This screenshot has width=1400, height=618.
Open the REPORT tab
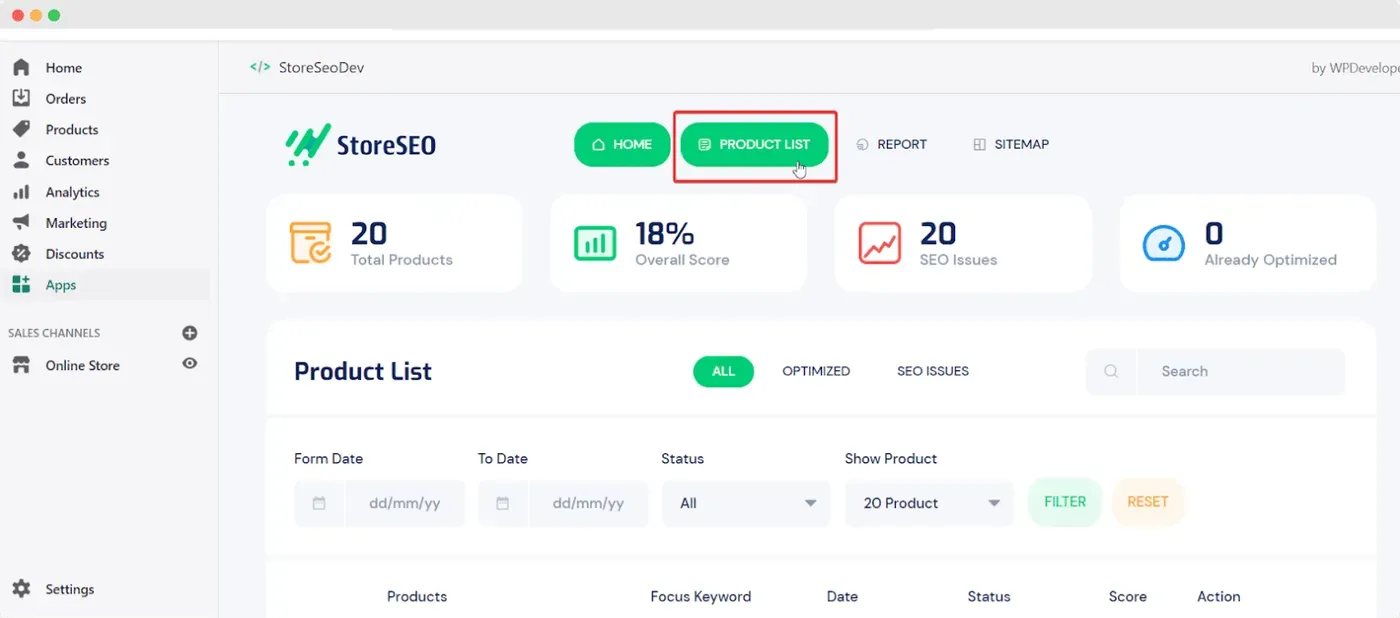coord(892,145)
